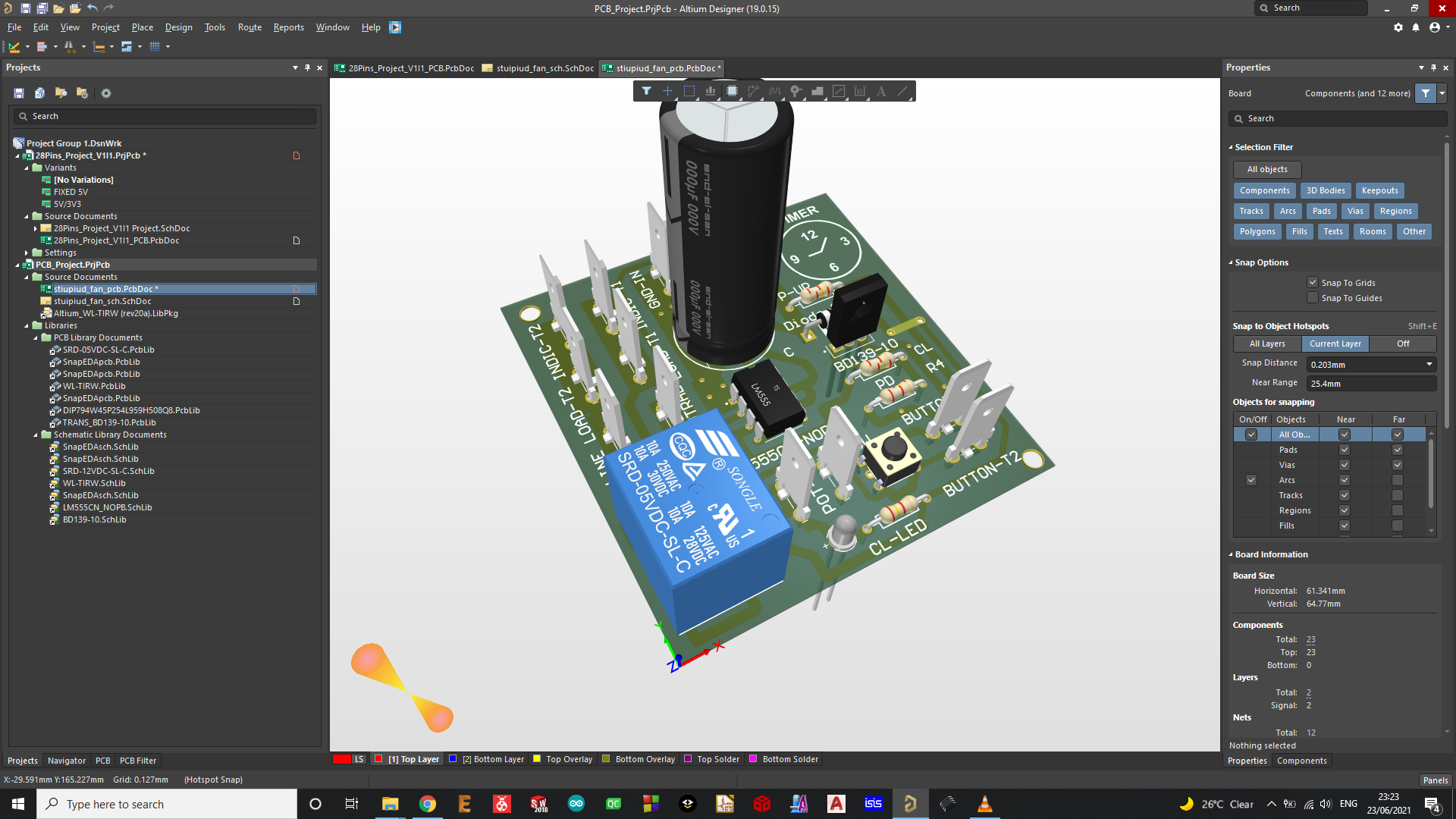Image resolution: width=1456 pixels, height=819 pixels.
Task: Collapse the PCB Library Documents folder
Action: coord(36,337)
